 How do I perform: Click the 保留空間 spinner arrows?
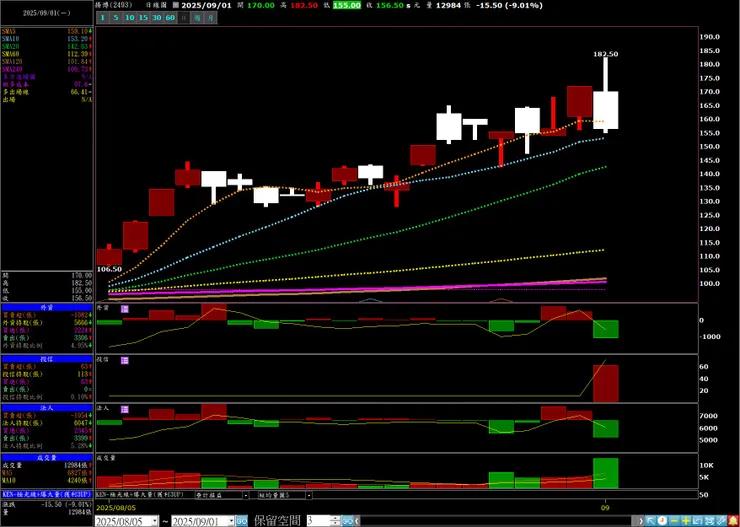(x=336, y=521)
